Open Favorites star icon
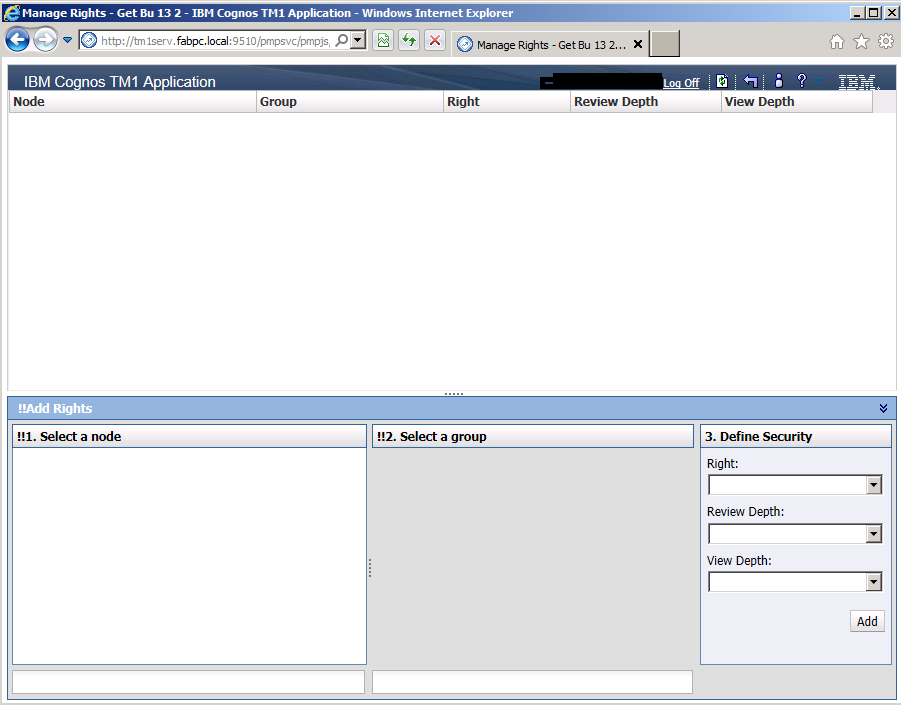The height and width of the screenshot is (705, 901). [x=861, y=41]
